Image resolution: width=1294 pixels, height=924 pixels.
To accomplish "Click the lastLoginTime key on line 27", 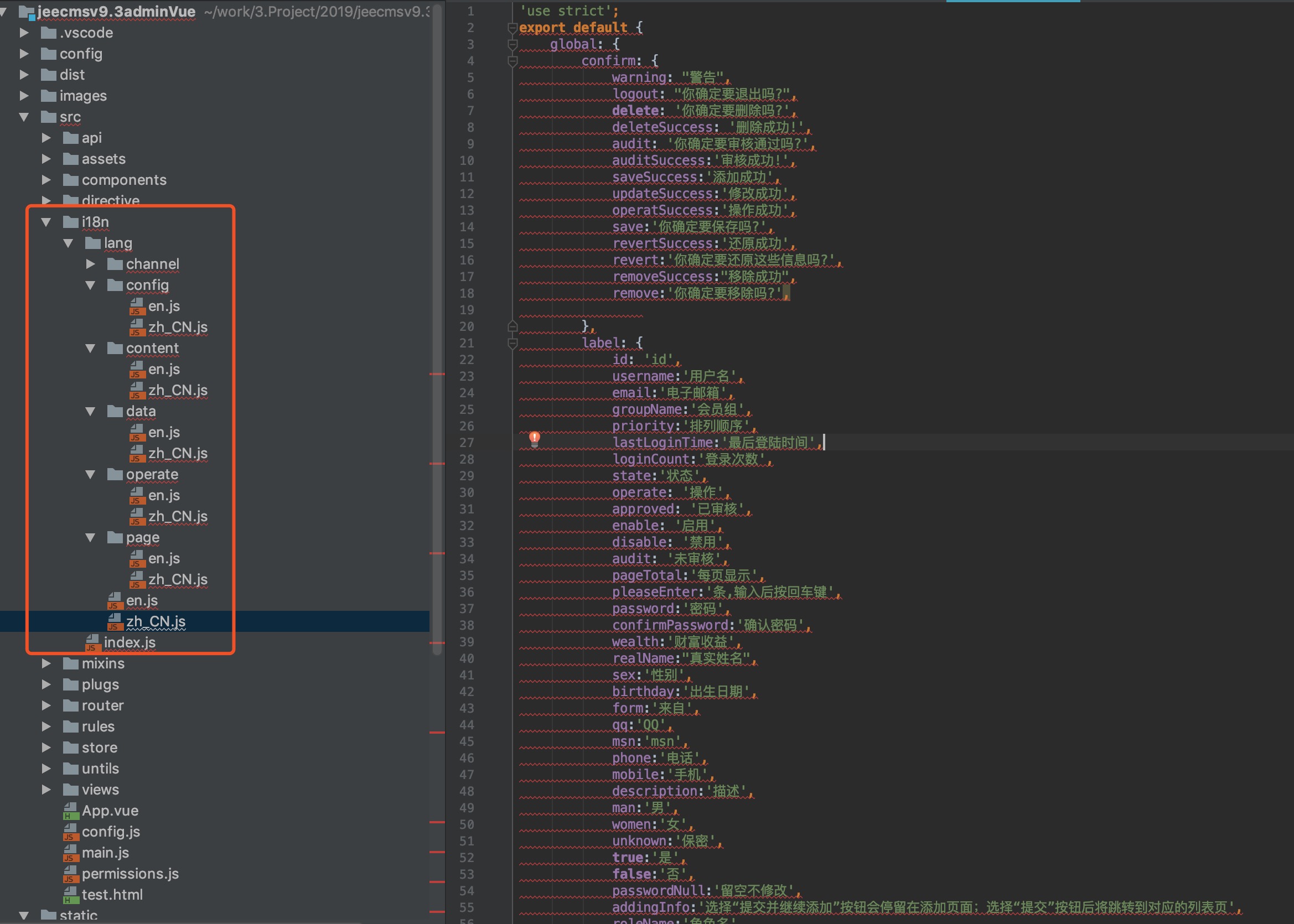I will [x=662, y=443].
